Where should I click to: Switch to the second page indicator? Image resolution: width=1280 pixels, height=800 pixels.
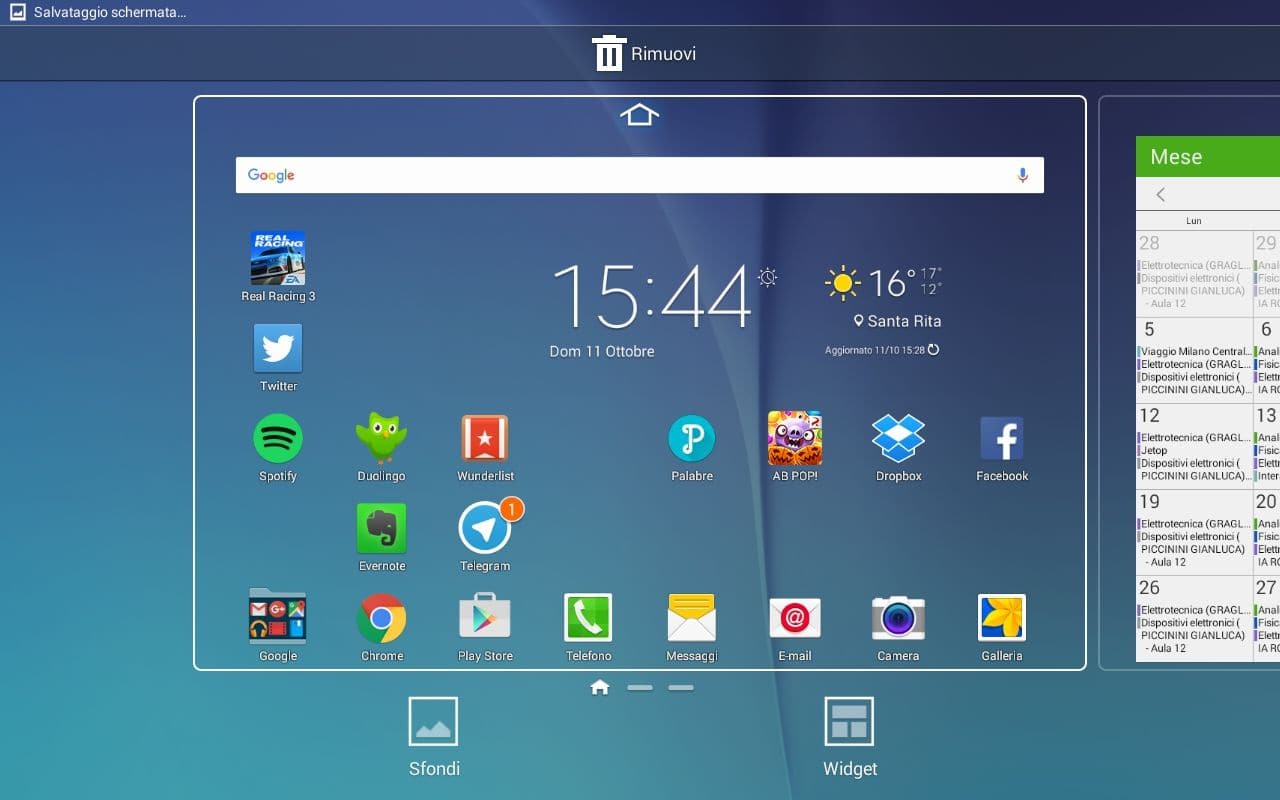point(640,688)
